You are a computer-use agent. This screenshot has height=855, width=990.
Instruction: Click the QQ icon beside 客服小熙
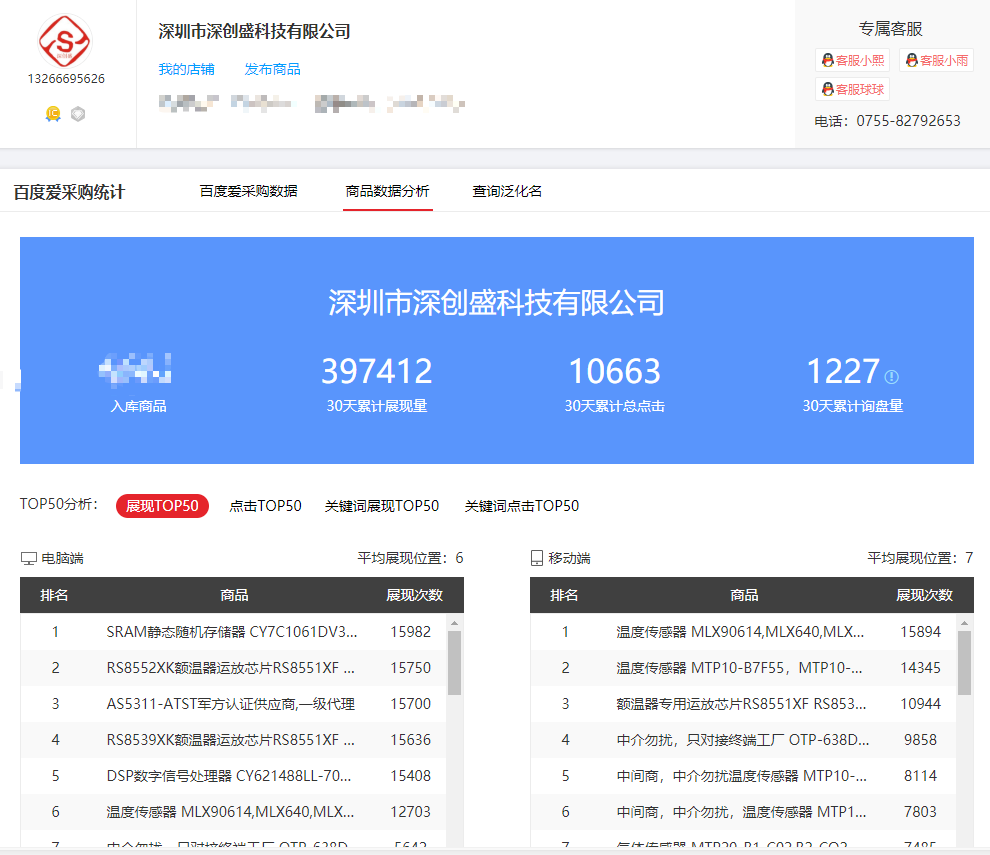(826, 60)
